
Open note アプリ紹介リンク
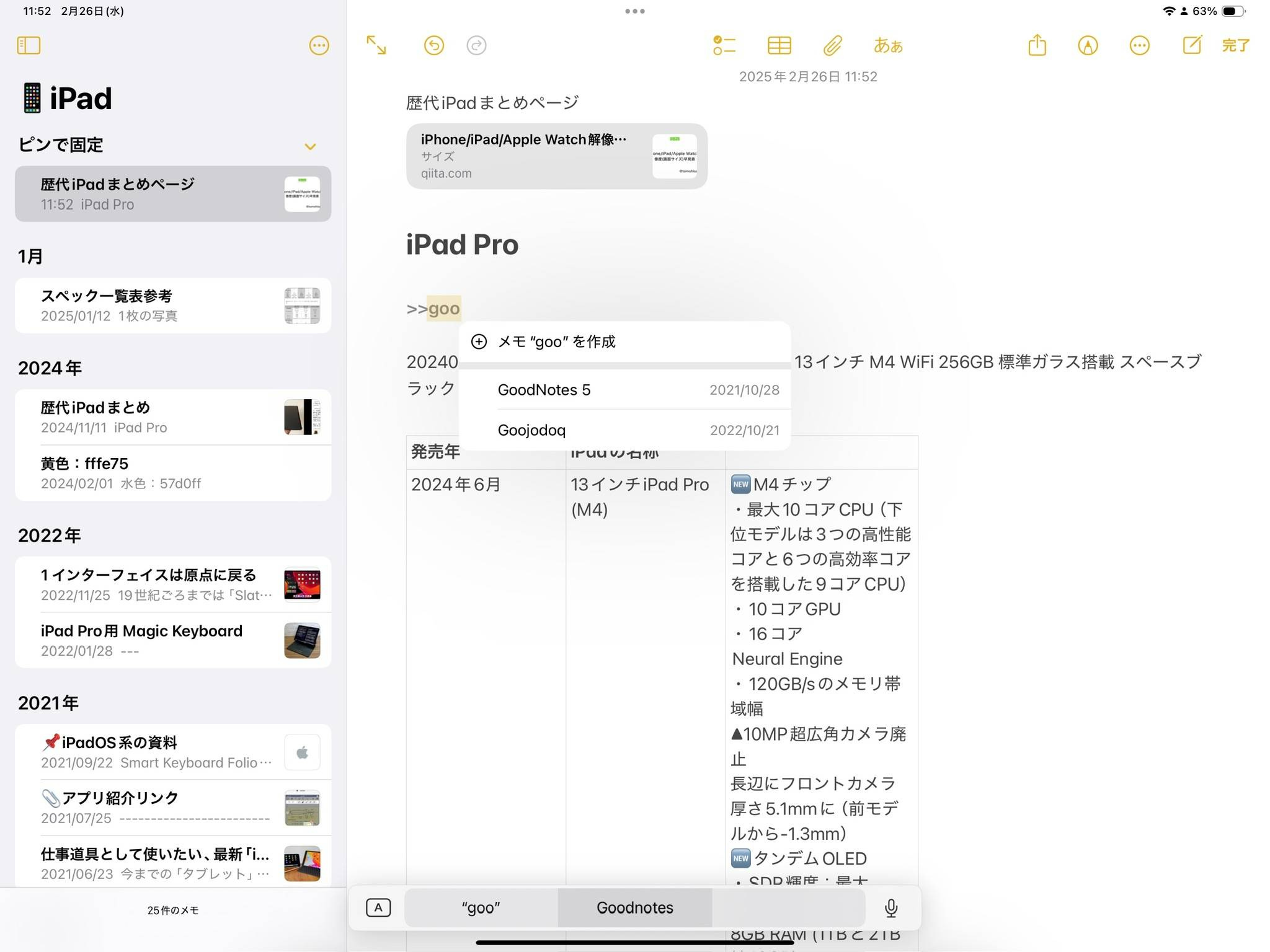click(173, 808)
